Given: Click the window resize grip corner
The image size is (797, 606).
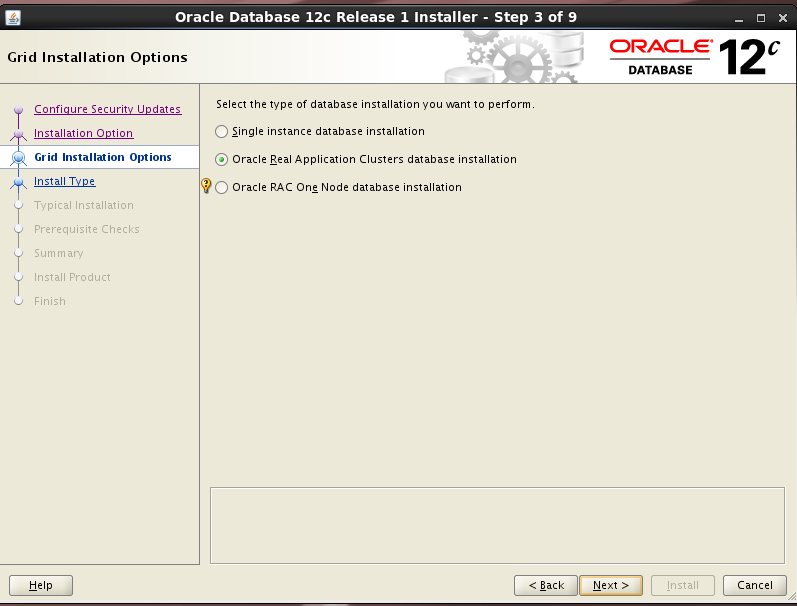Looking at the screenshot, I should (x=791, y=598).
